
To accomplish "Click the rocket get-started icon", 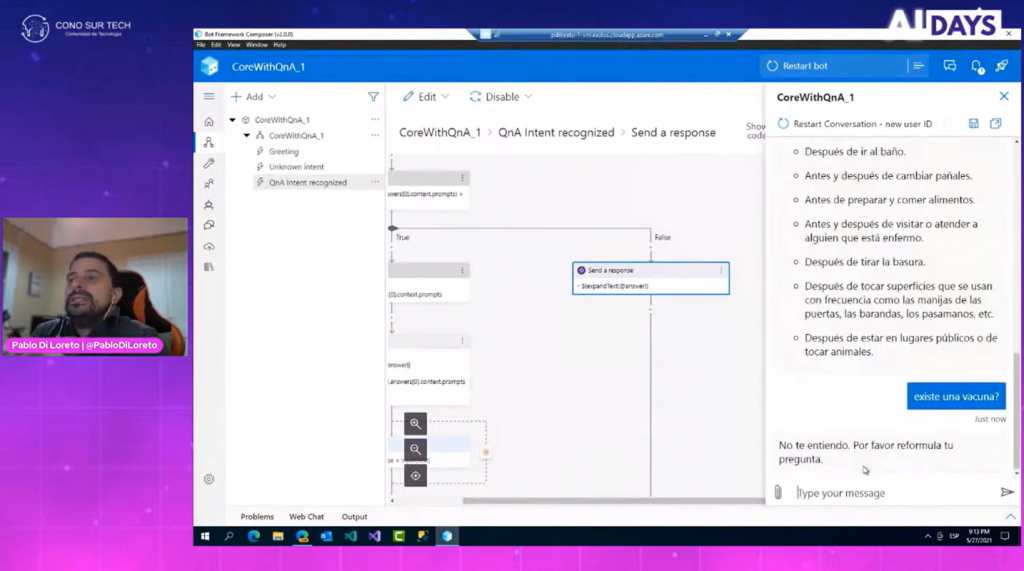I will pos(1002,65).
